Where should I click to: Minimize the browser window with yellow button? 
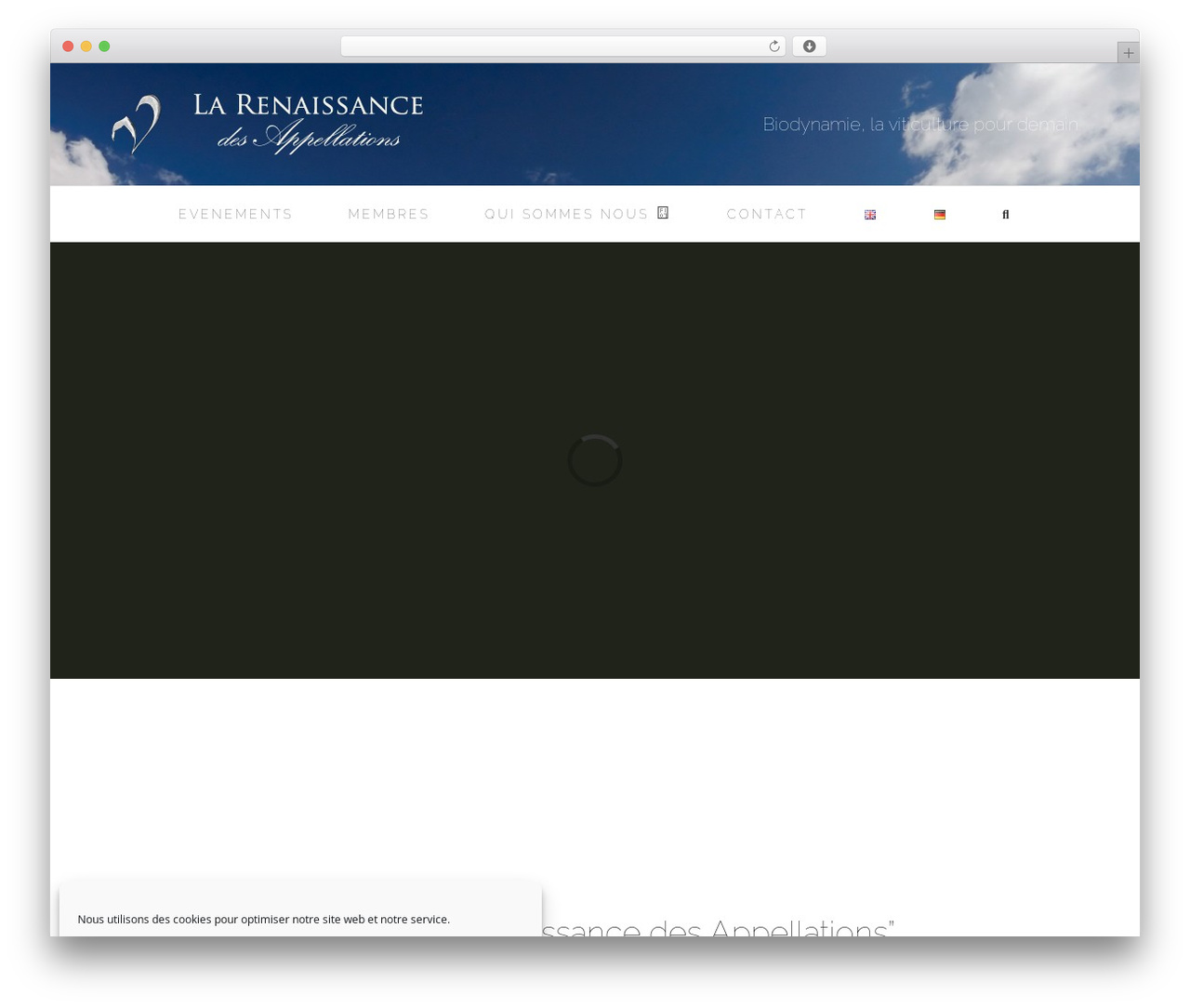[86, 46]
